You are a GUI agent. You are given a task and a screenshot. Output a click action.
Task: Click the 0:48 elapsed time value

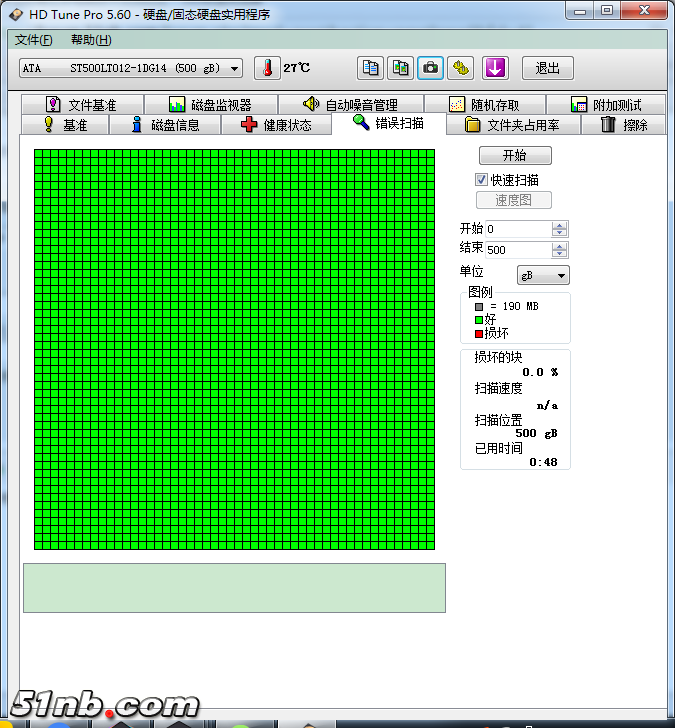(543, 462)
